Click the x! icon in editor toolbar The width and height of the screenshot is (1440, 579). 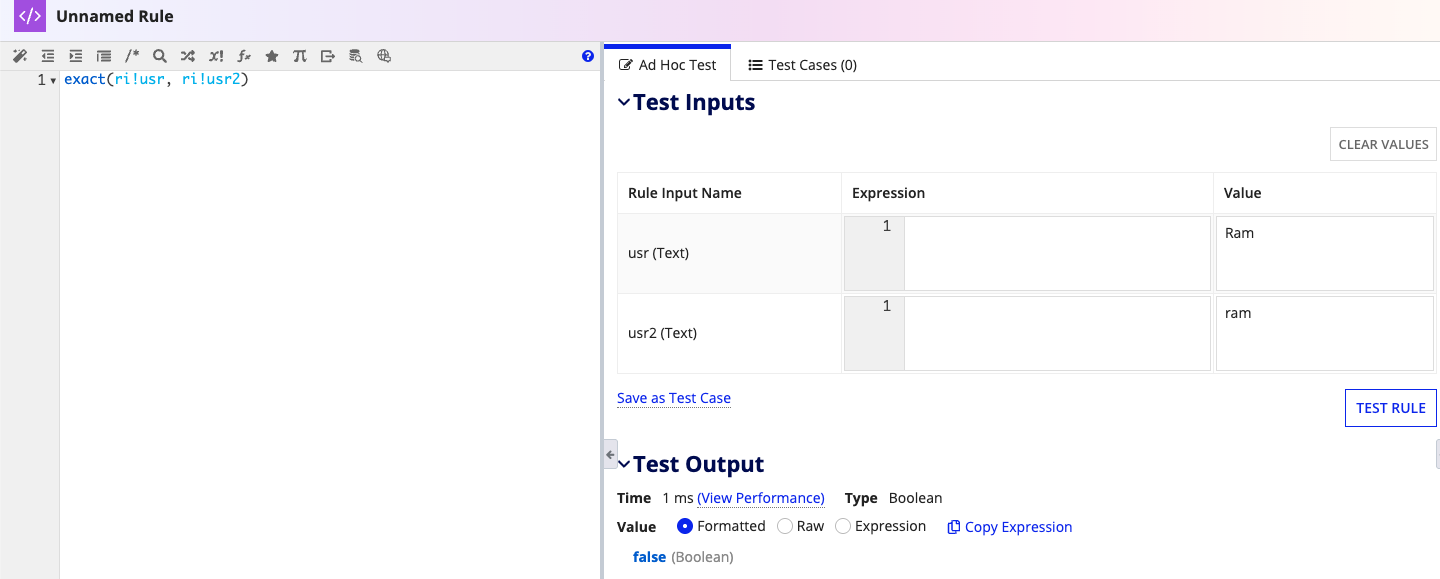pos(216,57)
